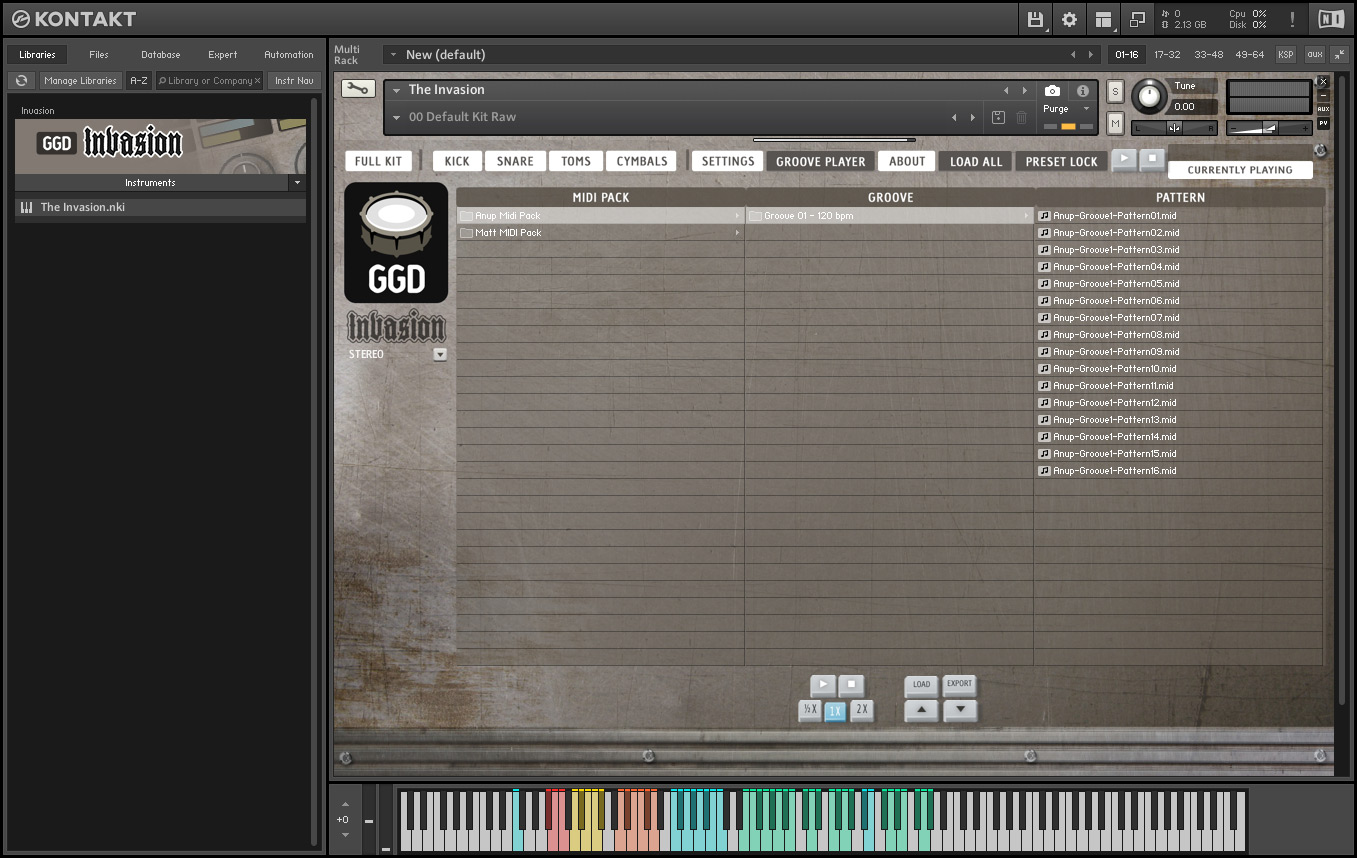Save snapshot icon beside preset name
The height and width of the screenshot is (858, 1357).
tap(998, 117)
